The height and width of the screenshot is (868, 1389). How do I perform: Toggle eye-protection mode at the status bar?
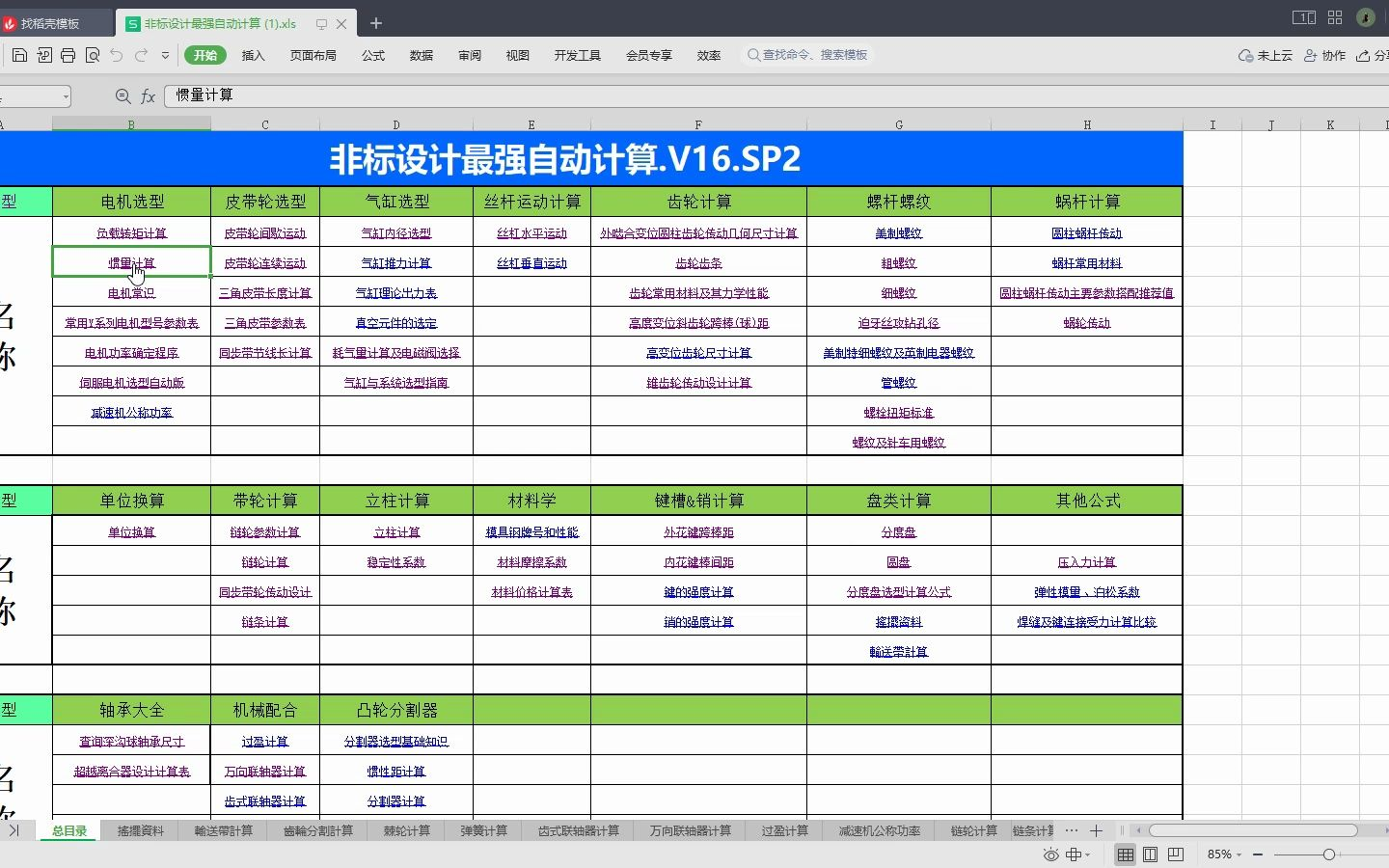click(x=1050, y=854)
